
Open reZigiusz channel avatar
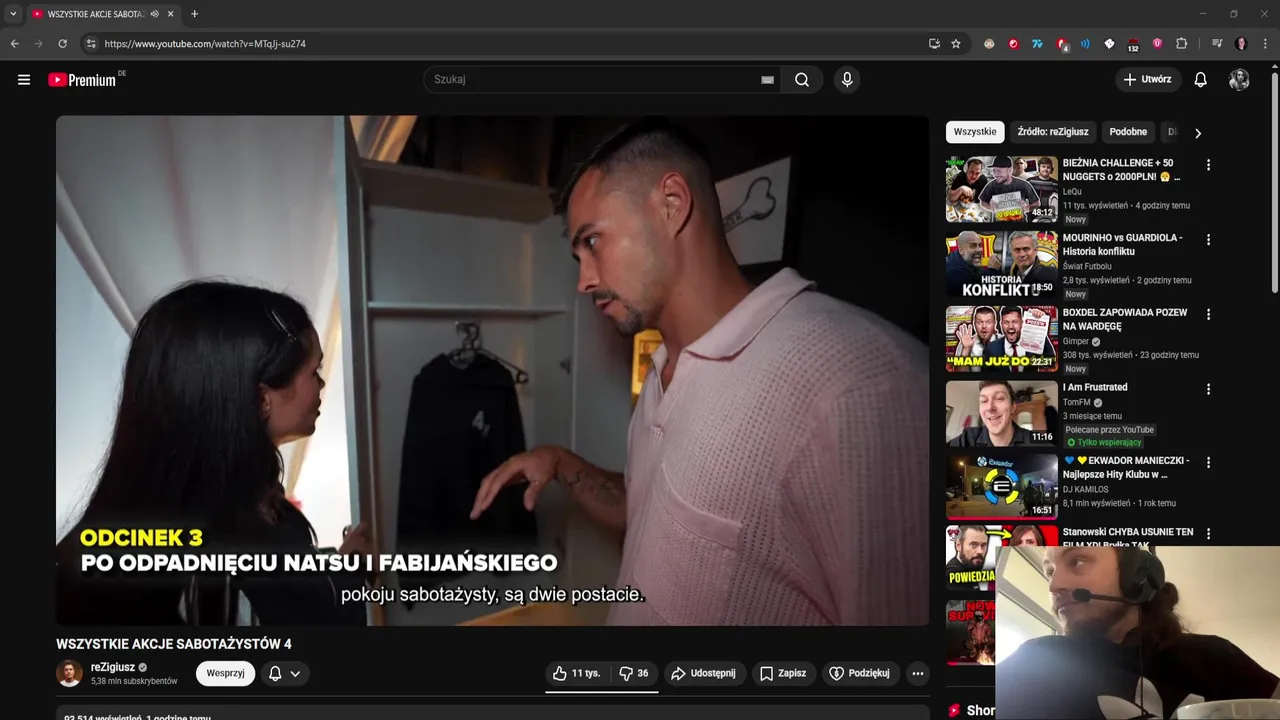(69, 673)
